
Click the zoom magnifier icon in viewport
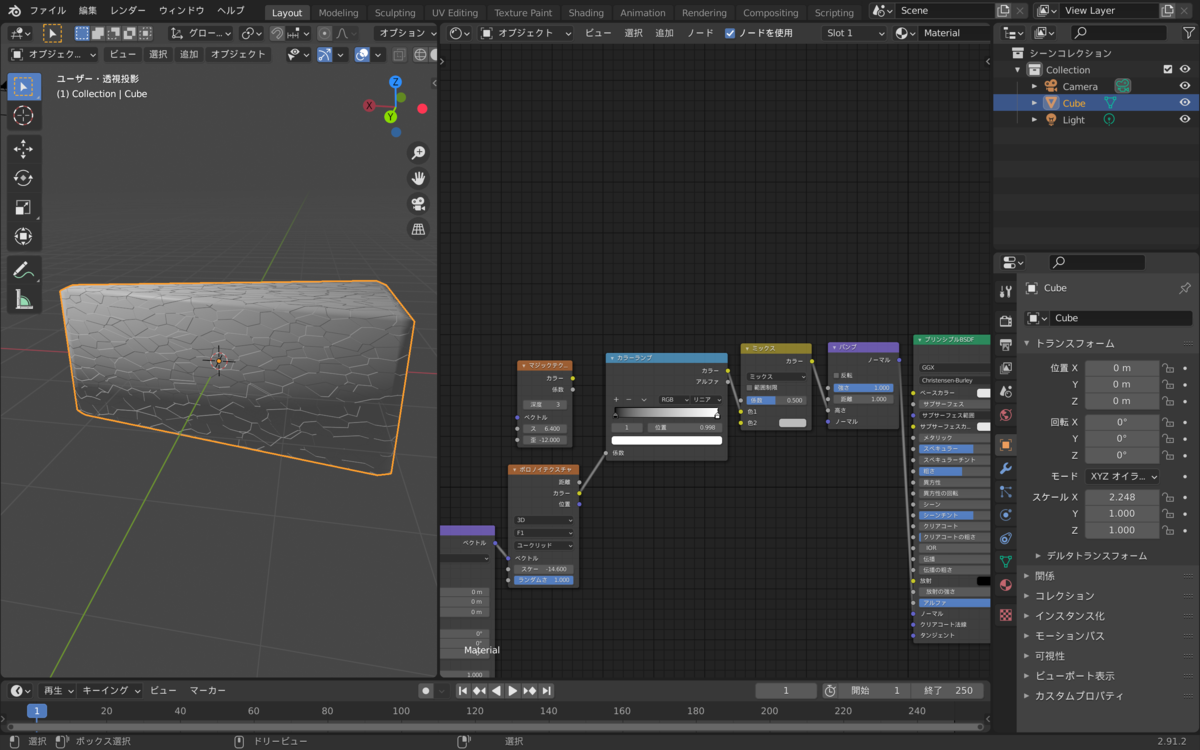pos(419,152)
